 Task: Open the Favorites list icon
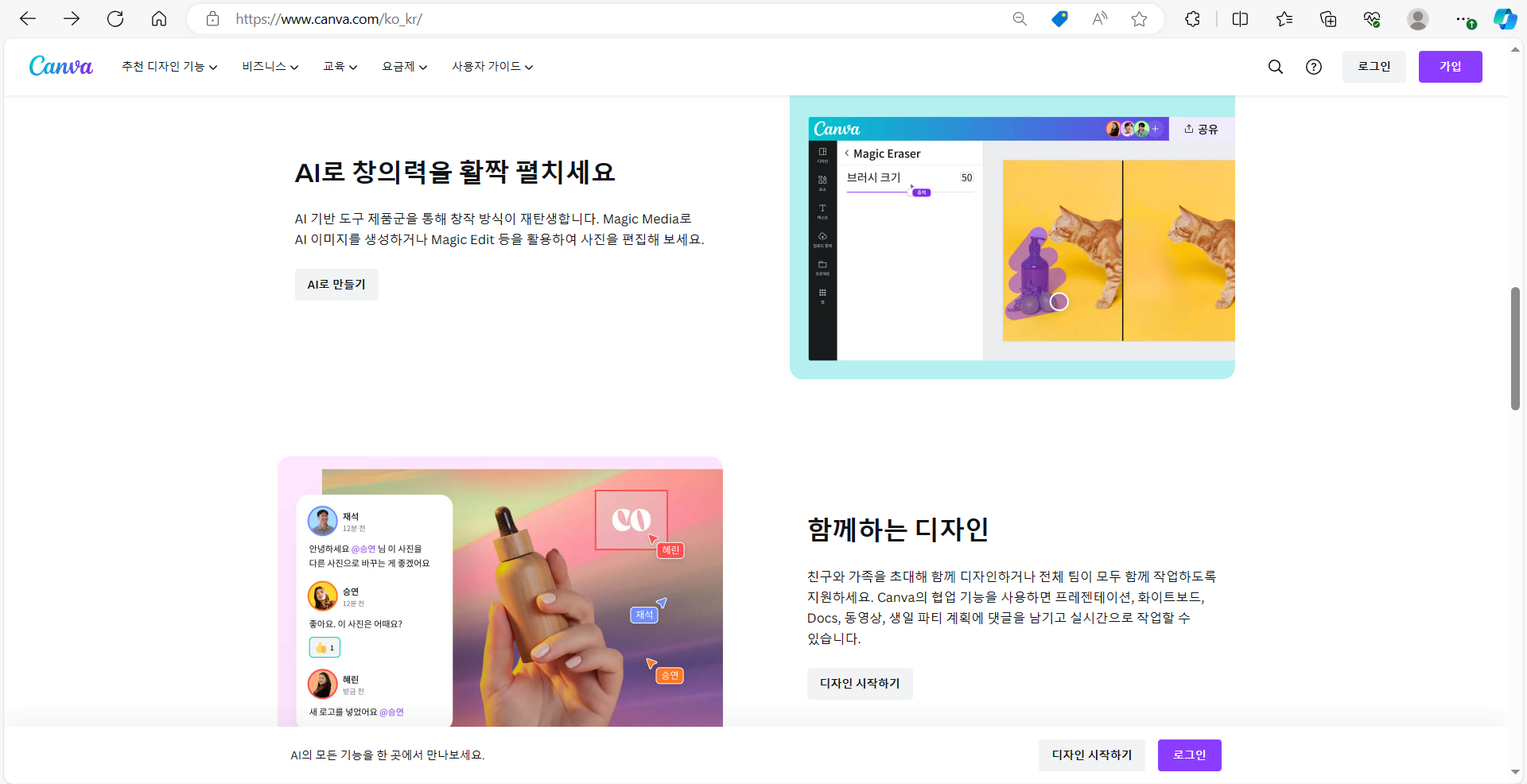[x=1284, y=19]
